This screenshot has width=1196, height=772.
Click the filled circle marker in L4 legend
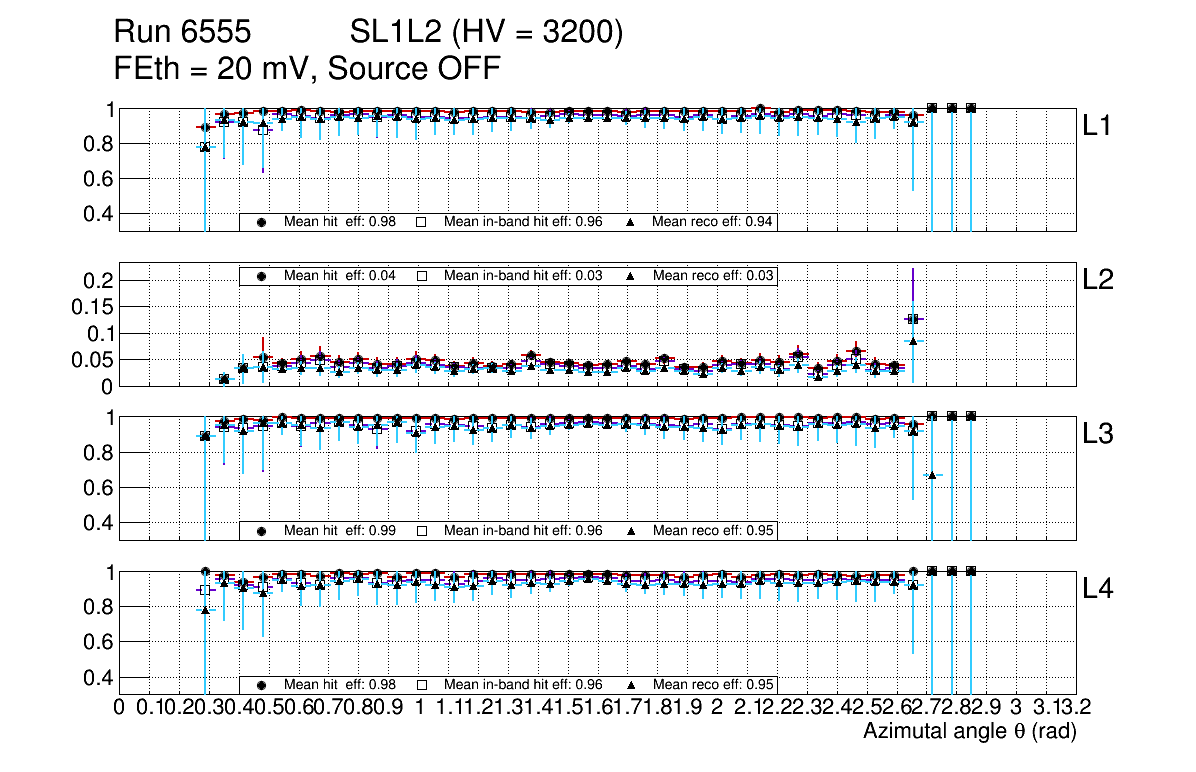pos(262,685)
